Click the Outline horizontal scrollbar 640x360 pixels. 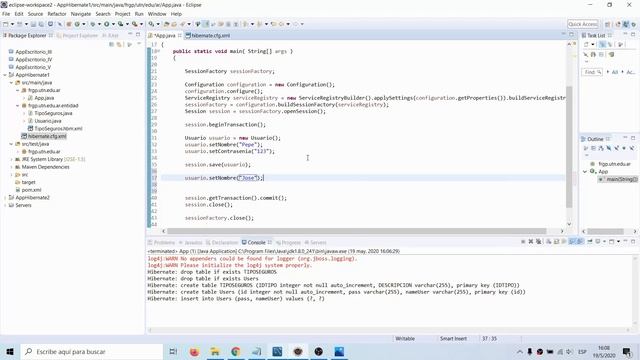coord(606,231)
